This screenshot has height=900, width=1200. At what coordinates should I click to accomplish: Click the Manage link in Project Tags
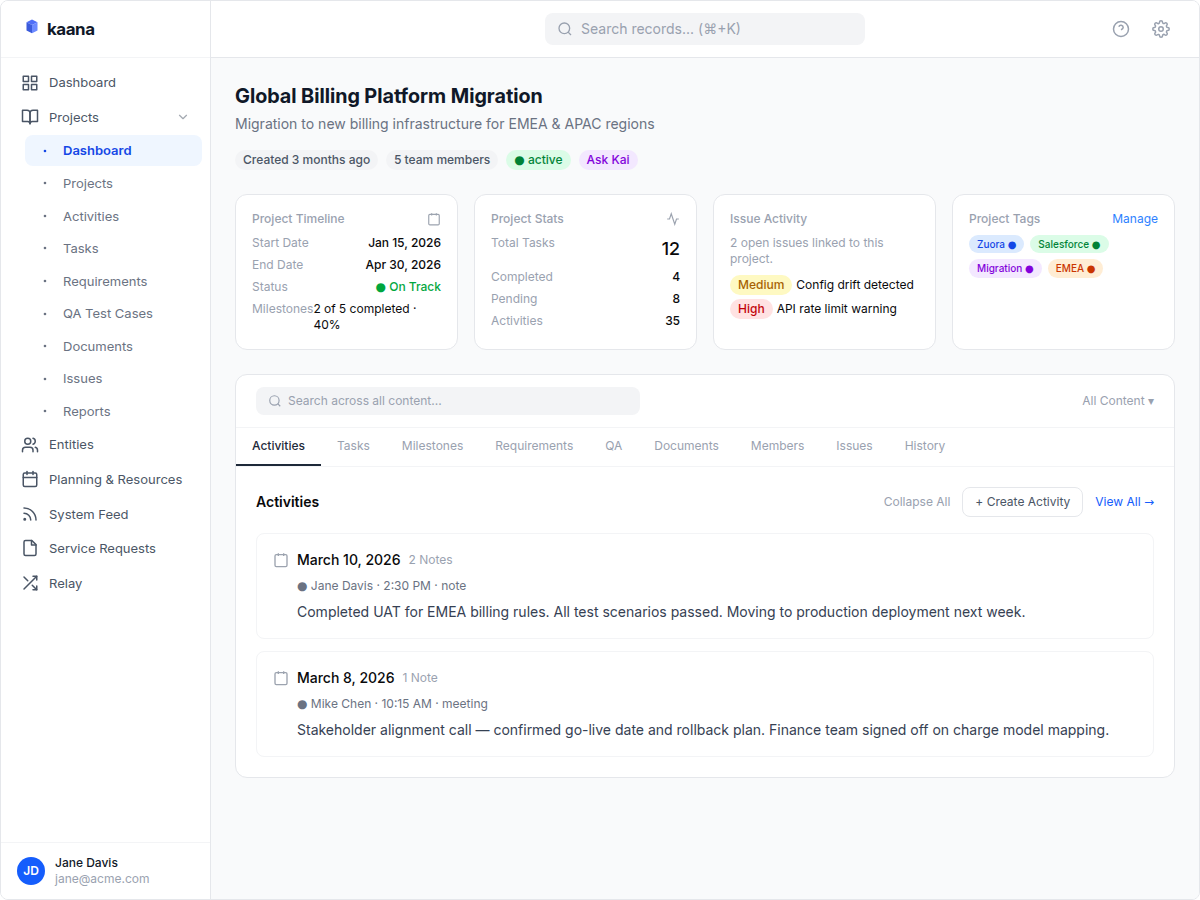[1135, 219]
